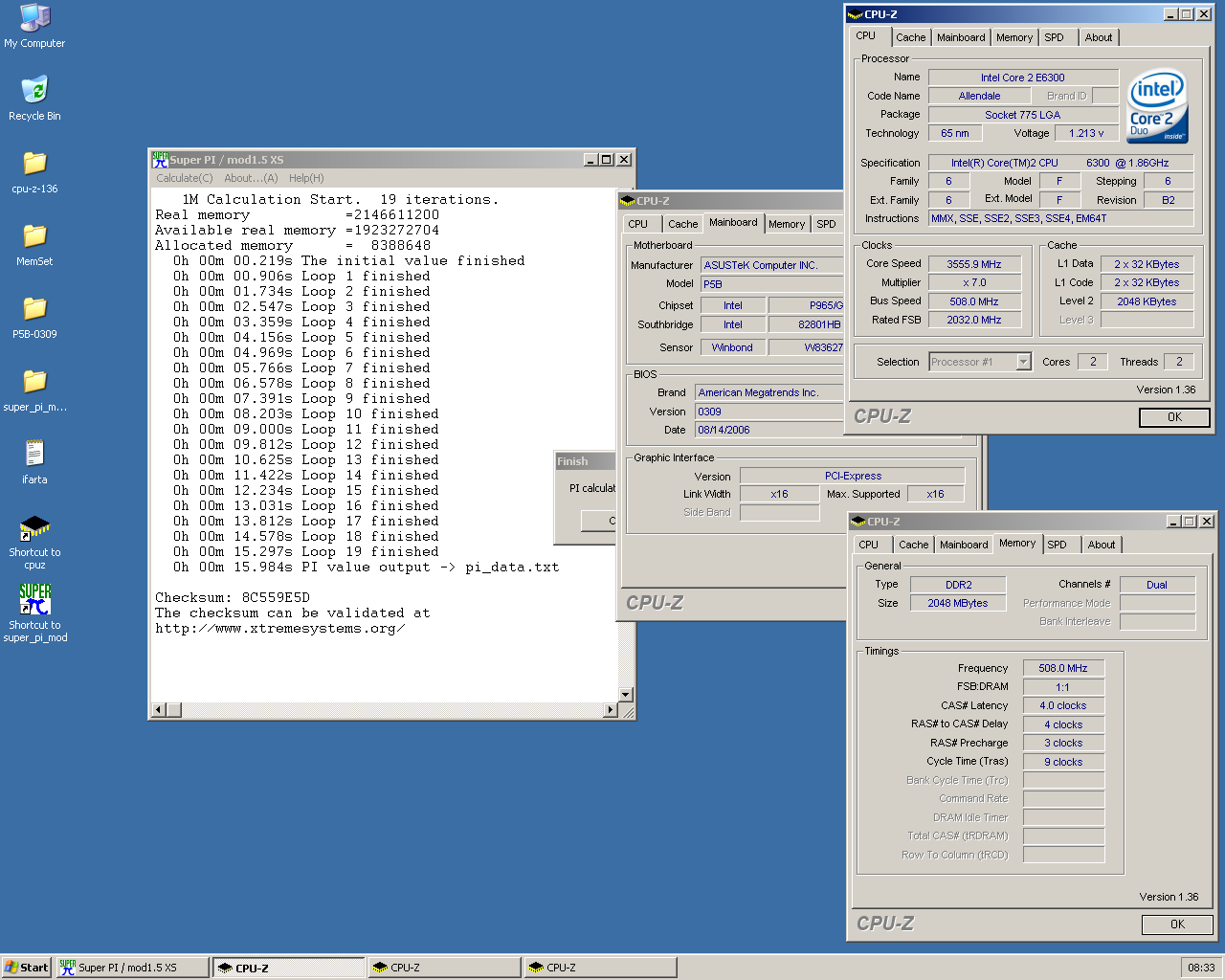Click the CAS# Latency 4.0 clocks value
This screenshot has height=980, width=1225.
(1063, 705)
